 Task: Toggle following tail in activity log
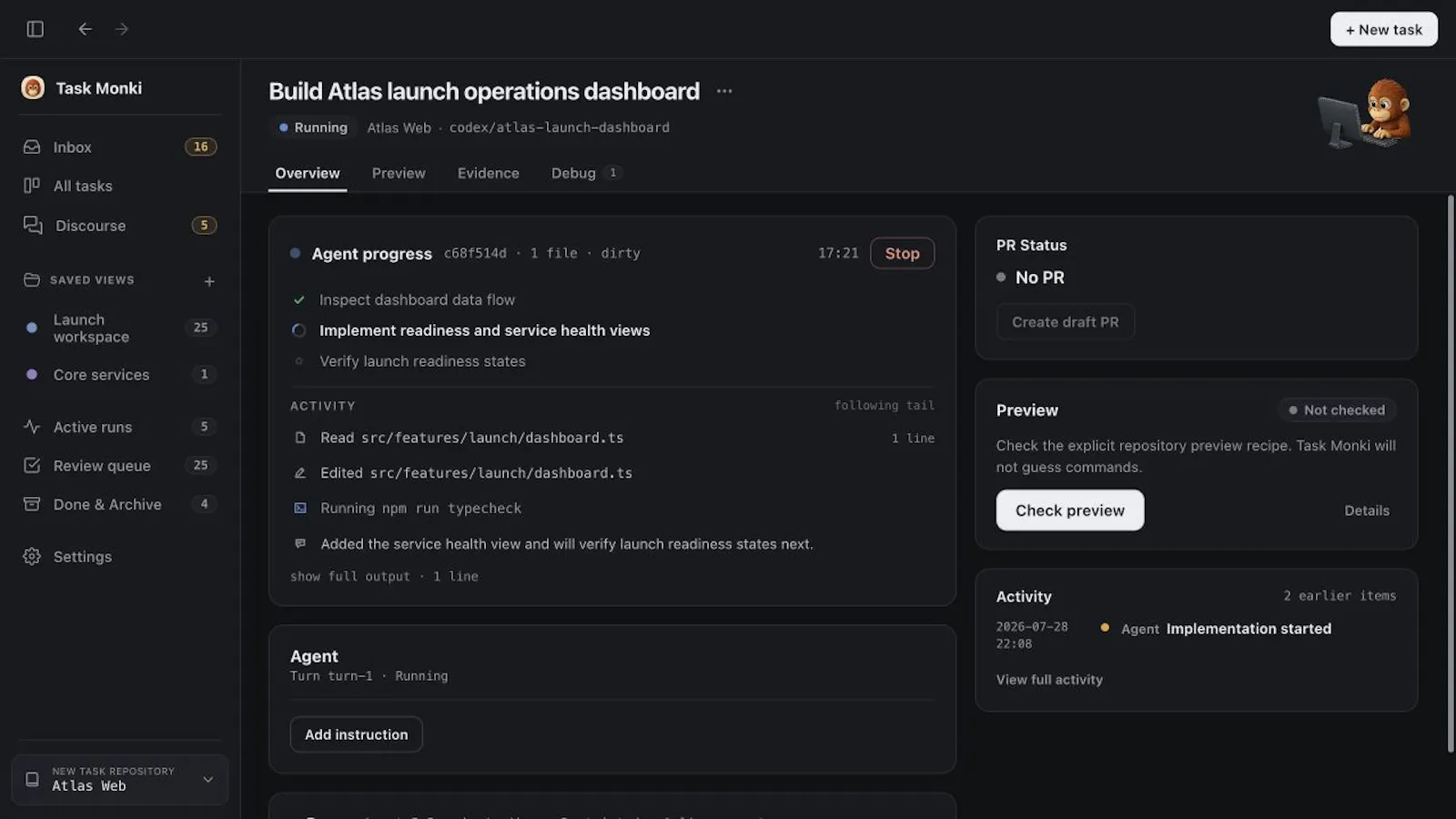884,406
